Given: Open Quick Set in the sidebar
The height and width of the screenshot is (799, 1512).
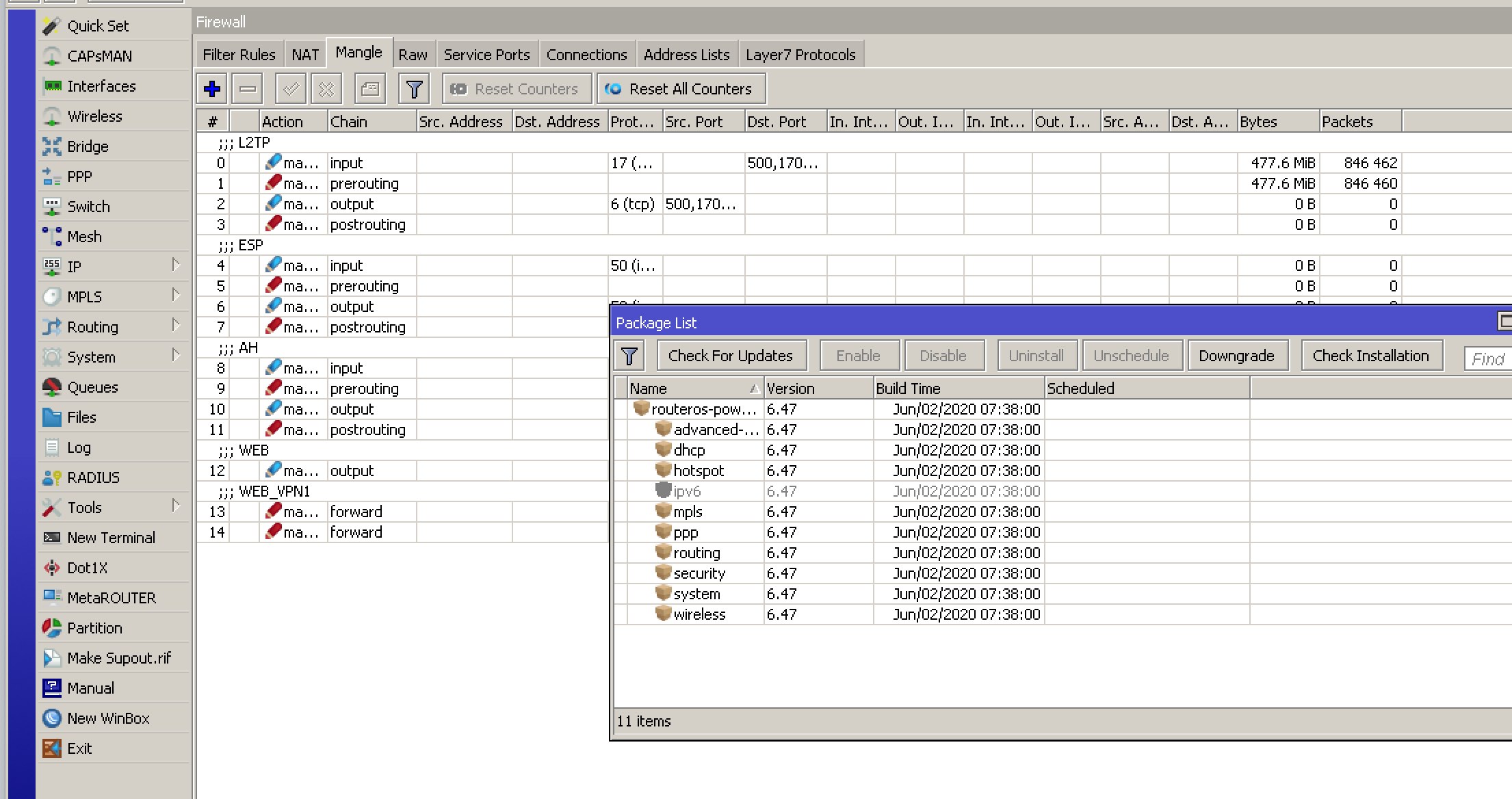Looking at the screenshot, I should 113,26.
